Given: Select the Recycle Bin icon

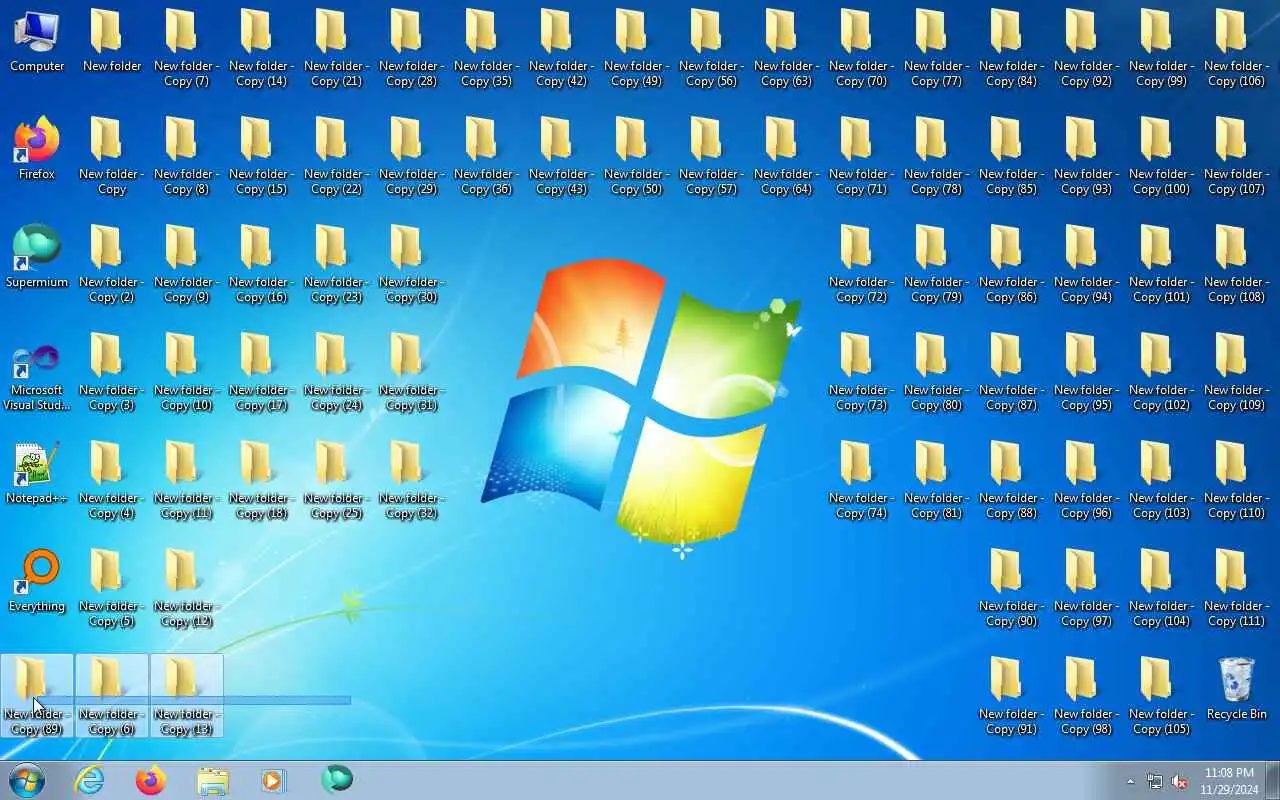Looking at the screenshot, I should 1237,690.
